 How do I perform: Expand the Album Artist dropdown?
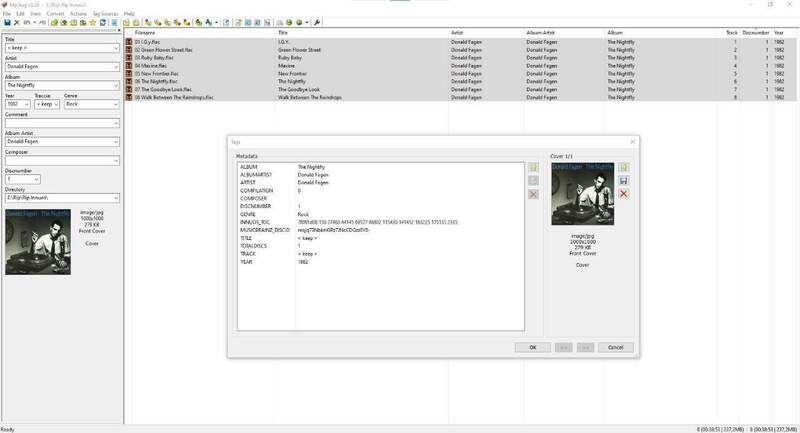coord(116,142)
